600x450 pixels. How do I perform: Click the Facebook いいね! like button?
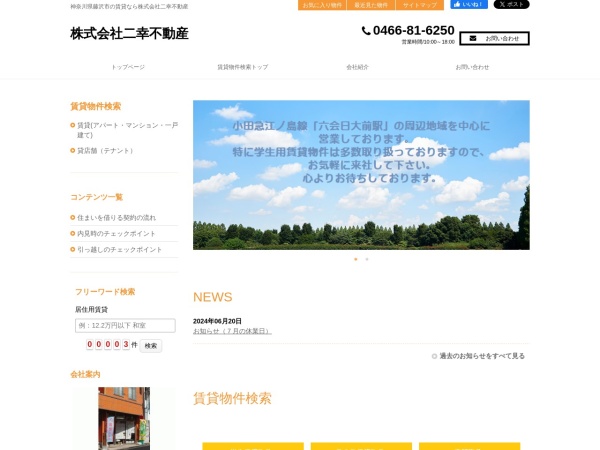(x=469, y=4)
